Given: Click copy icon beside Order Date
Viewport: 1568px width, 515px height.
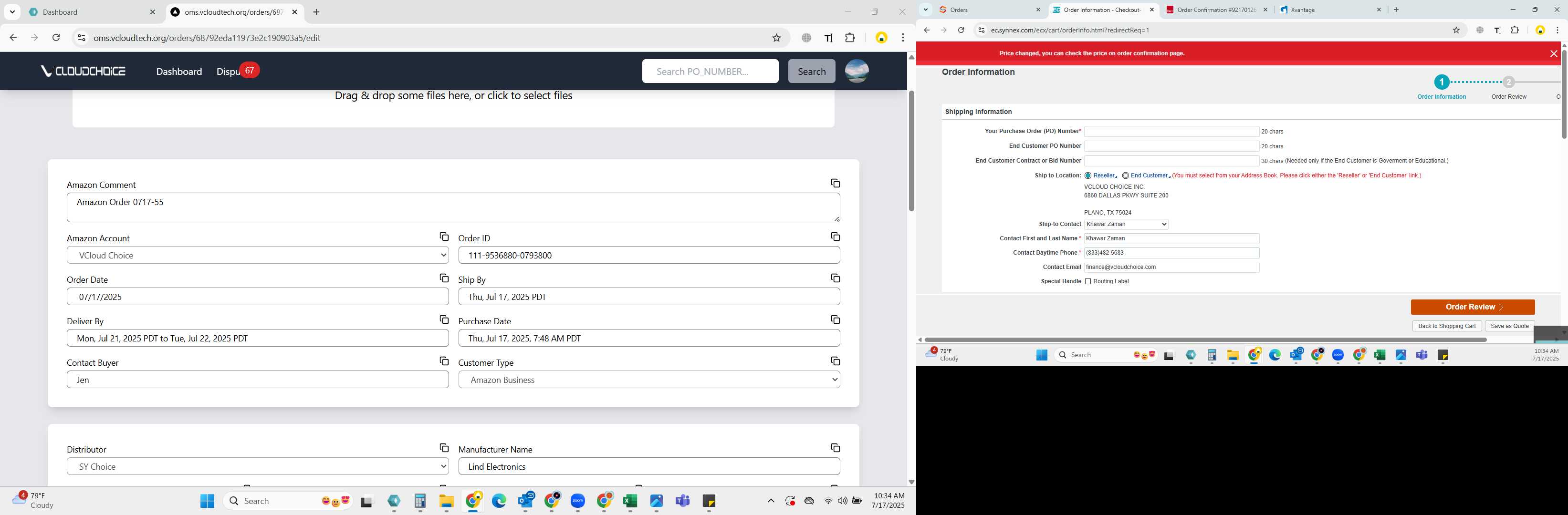Looking at the screenshot, I should pos(444,278).
